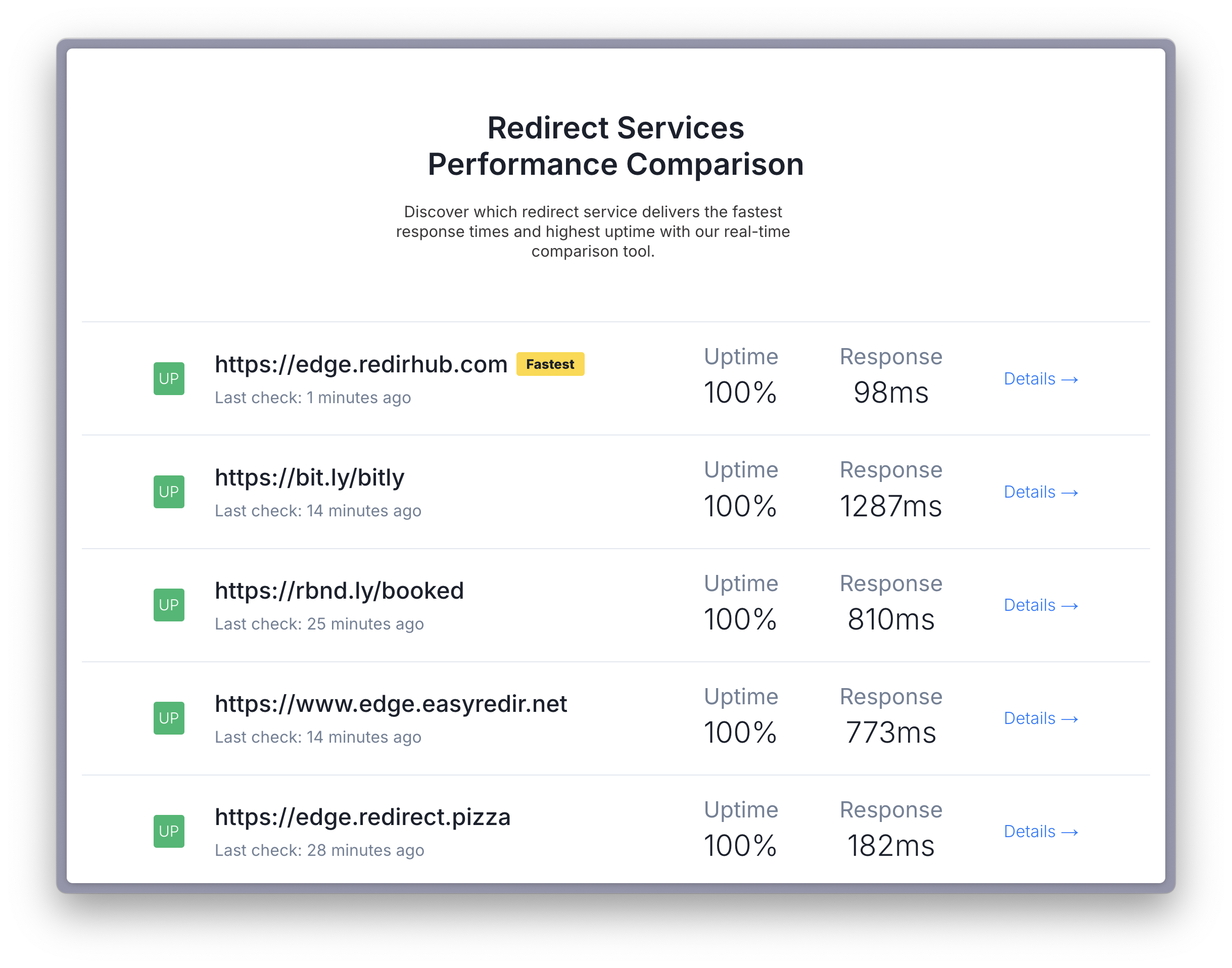Click the UP badge beside rbnd.ly/booked
This screenshot has height=968, width=1232.
(x=169, y=605)
